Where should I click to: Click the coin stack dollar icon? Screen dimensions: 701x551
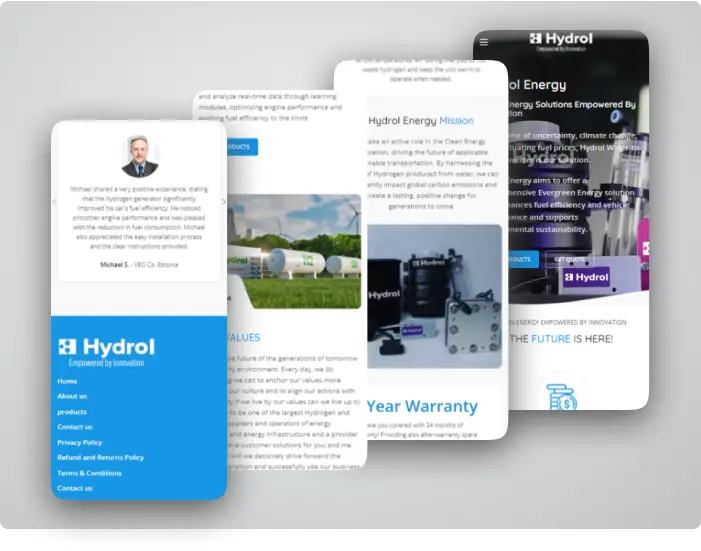pyautogui.click(x=562, y=397)
